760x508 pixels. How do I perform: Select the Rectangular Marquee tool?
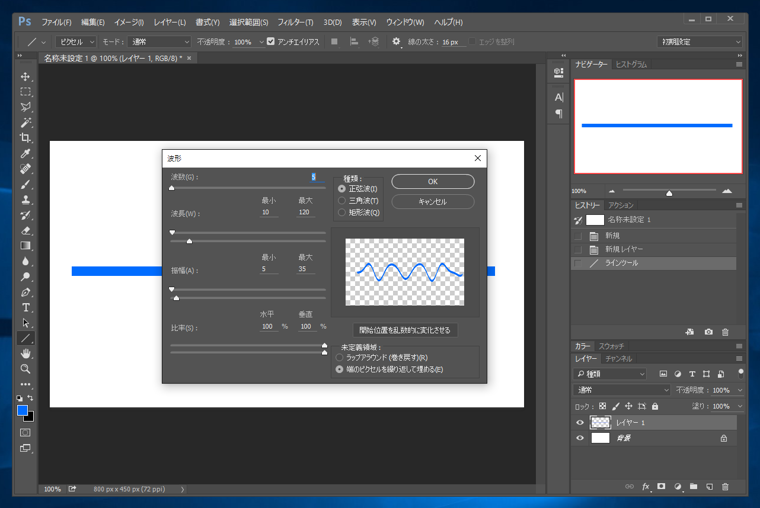click(26, 92)
